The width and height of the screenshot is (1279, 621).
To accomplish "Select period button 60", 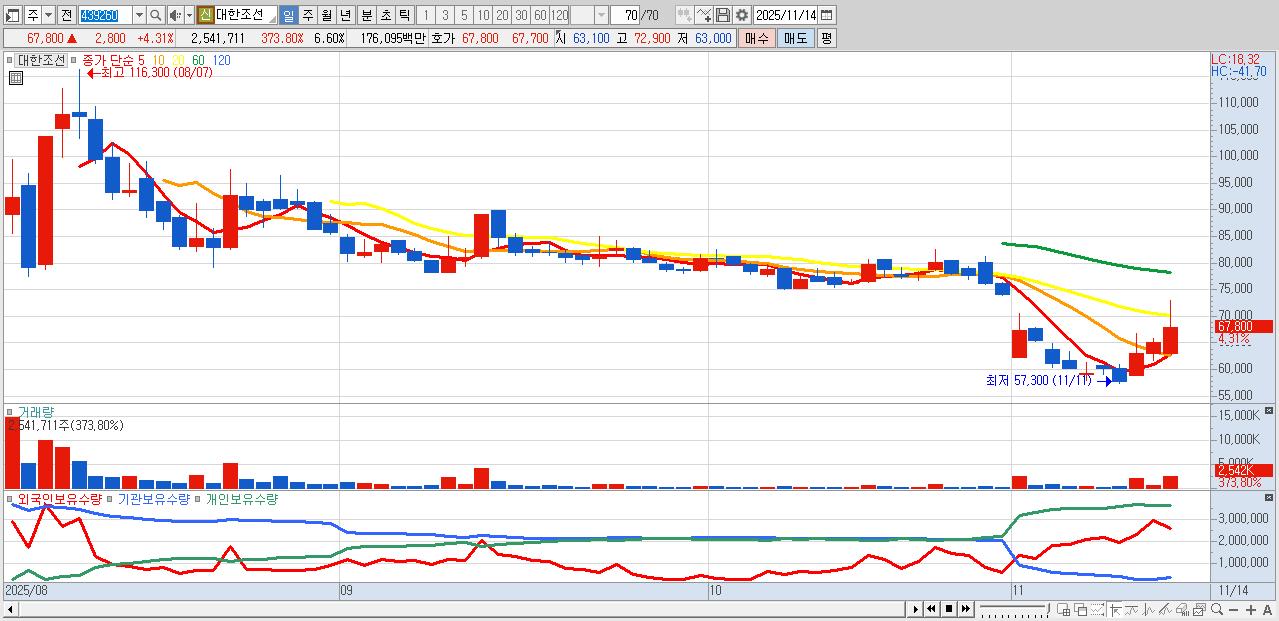I will [540, 15].
